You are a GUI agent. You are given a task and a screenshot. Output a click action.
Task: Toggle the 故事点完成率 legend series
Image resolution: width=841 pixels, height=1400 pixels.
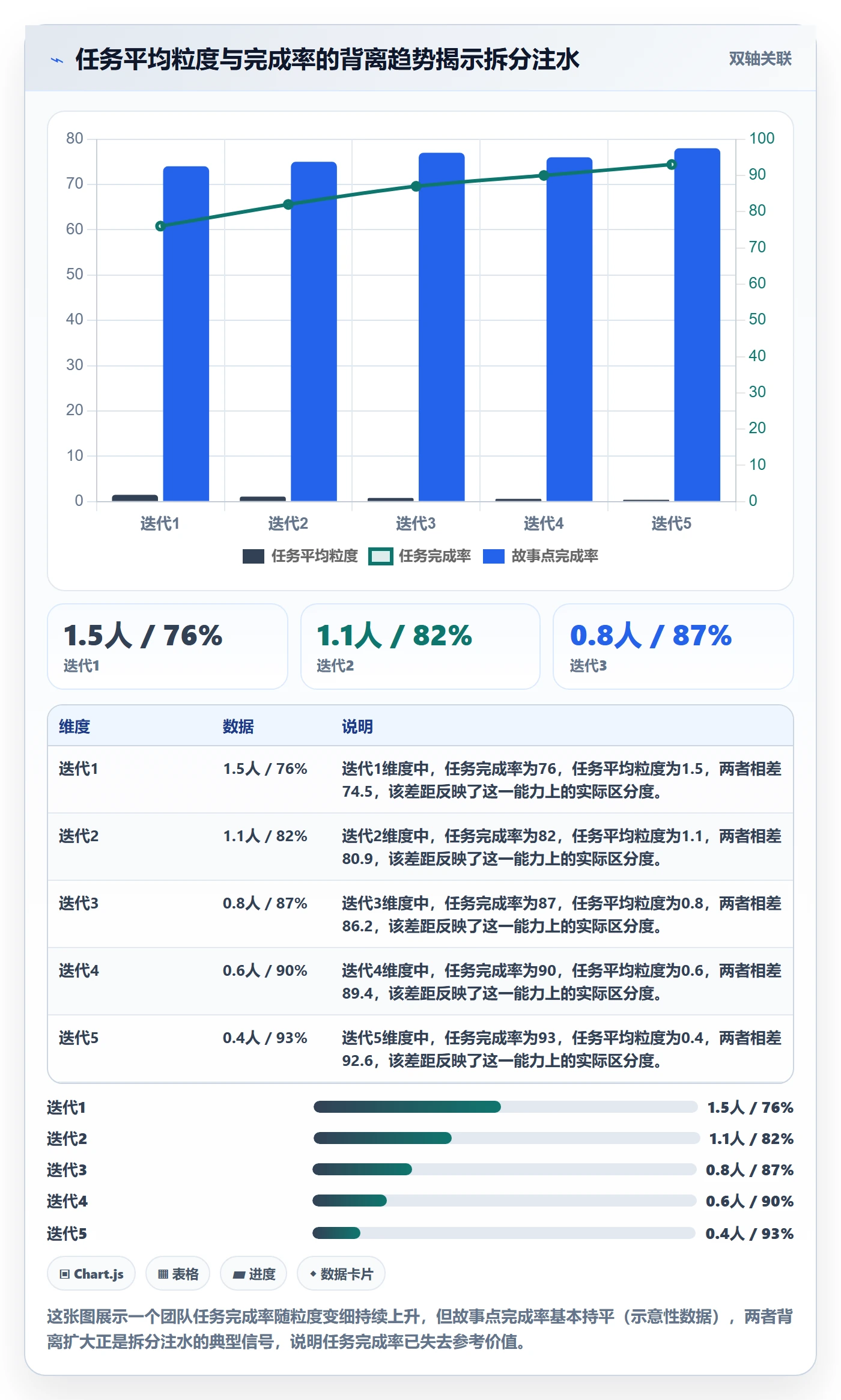pyautogui.click(x=541, y=556)
